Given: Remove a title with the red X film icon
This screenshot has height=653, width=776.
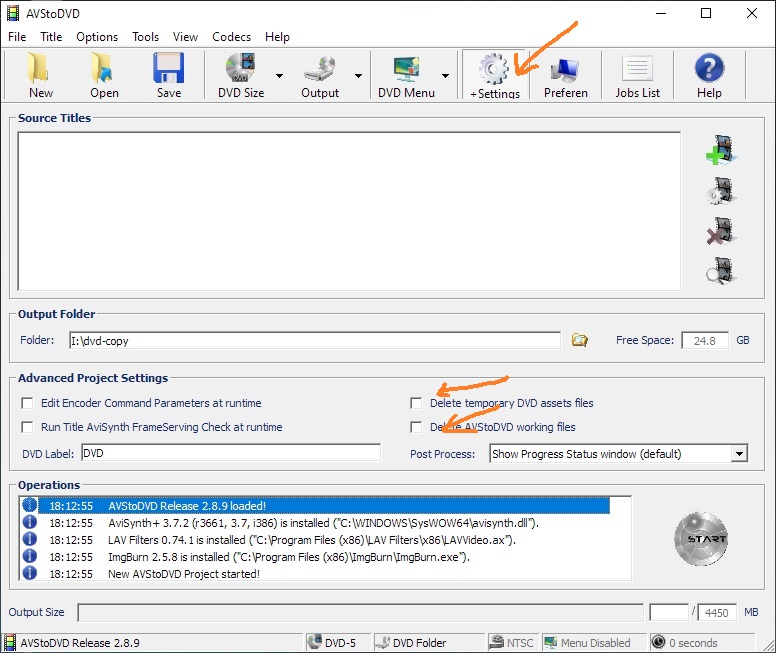Looking at the screenshot, I should click(x=721, y=231).
